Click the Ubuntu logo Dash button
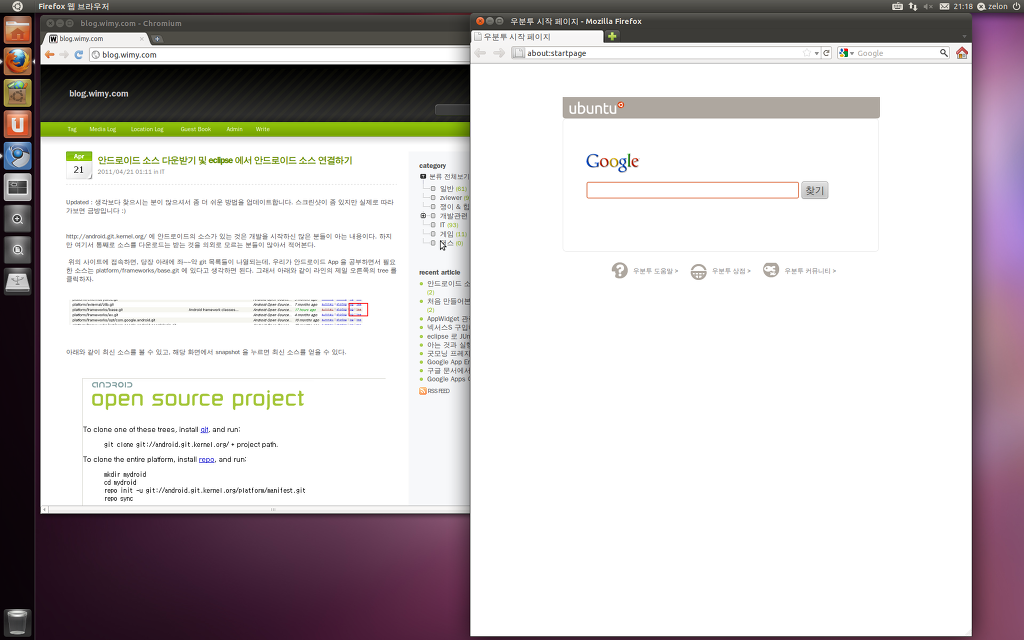 tap(18, 7)
